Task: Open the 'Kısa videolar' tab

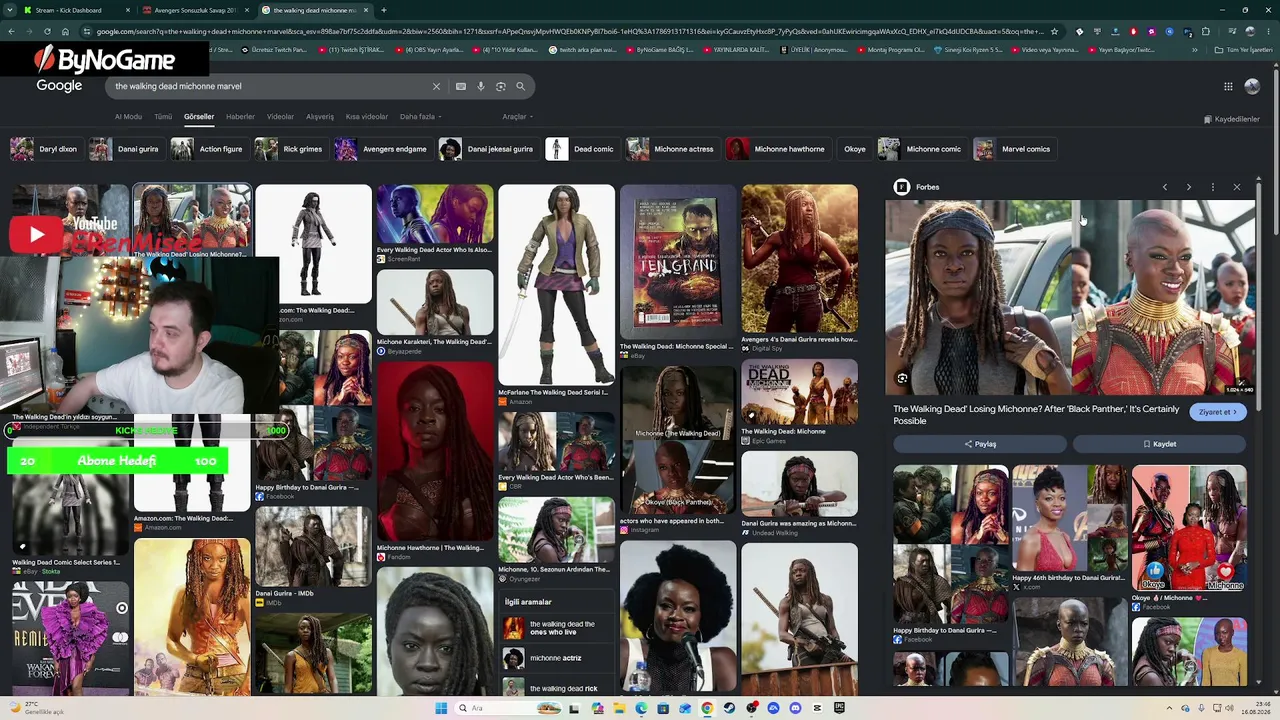Action: tap(367, 117)
